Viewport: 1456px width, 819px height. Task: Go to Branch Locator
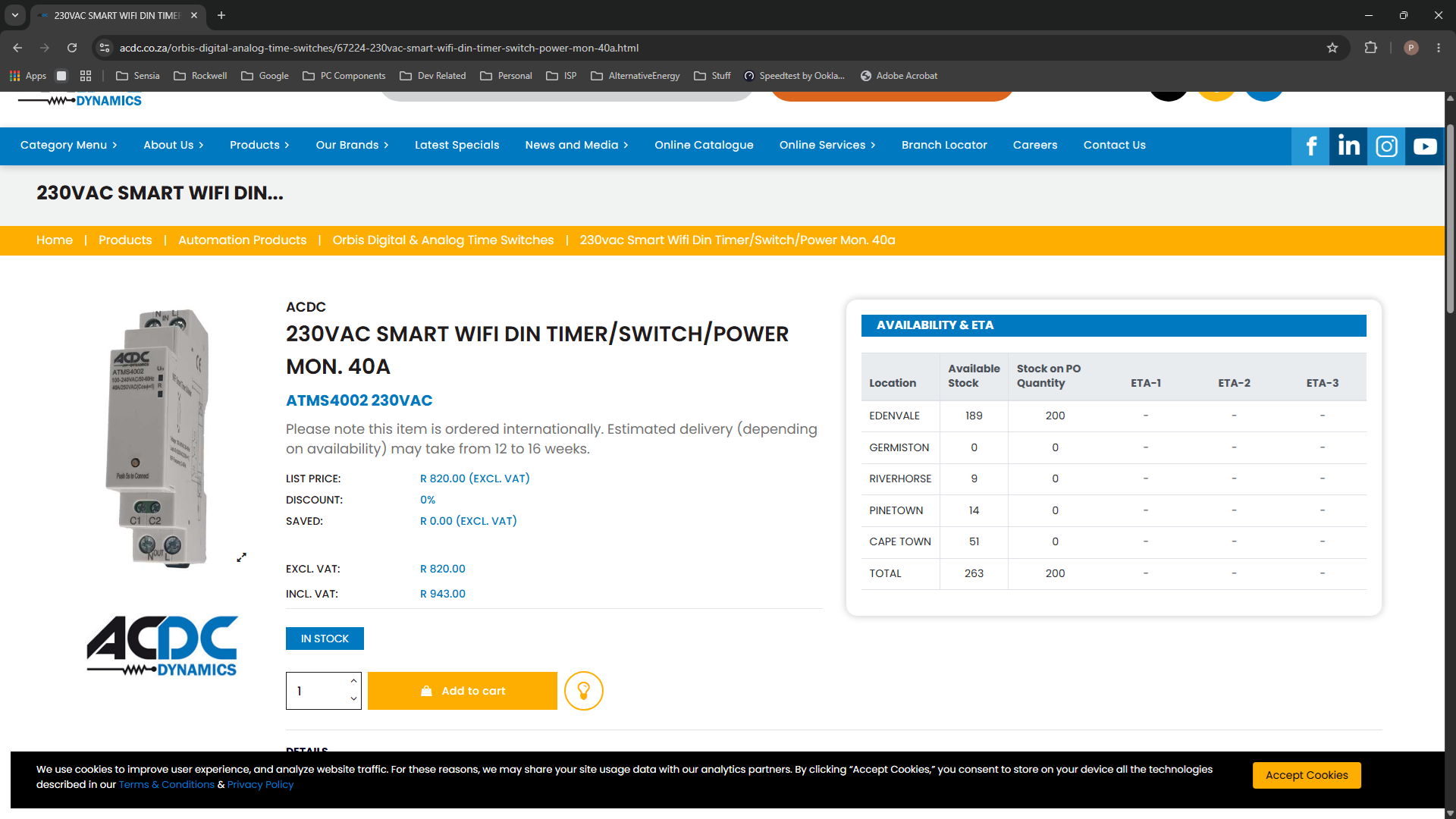944,146
